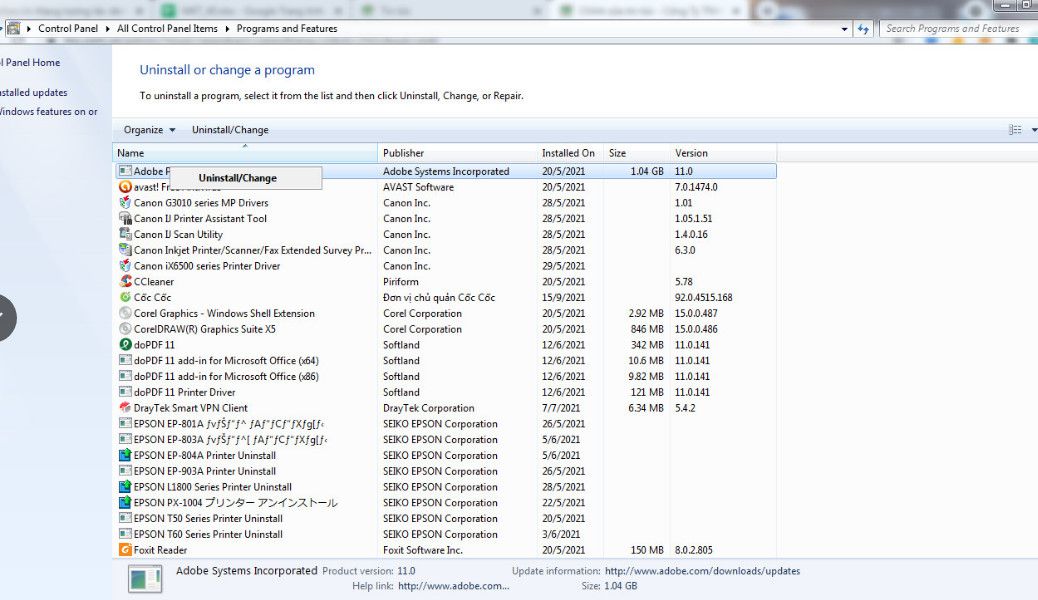Click AVAST Software publisher cell
Screen dimensions: 1038x600
tap(418, 187)
